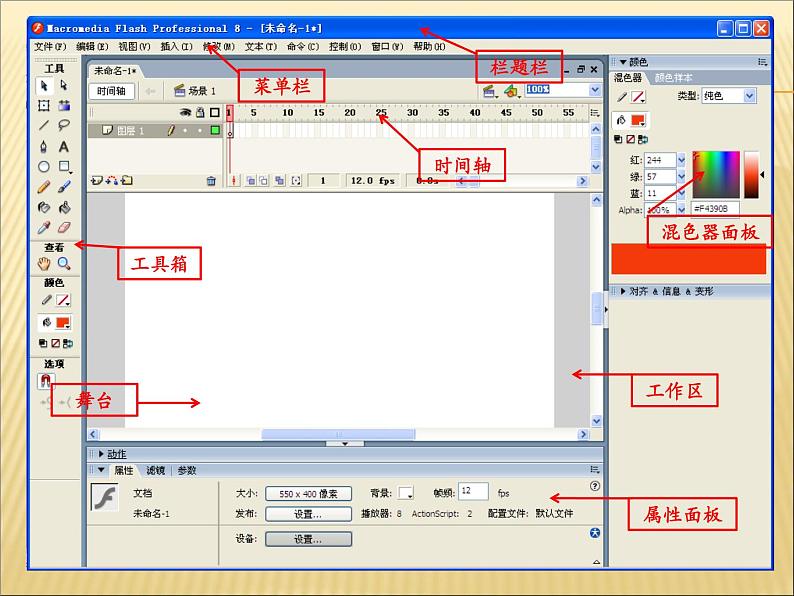This screenshot has width=794, height=596.
Task: Select the Ink Bottle tool
Action: tap(44, 207)
